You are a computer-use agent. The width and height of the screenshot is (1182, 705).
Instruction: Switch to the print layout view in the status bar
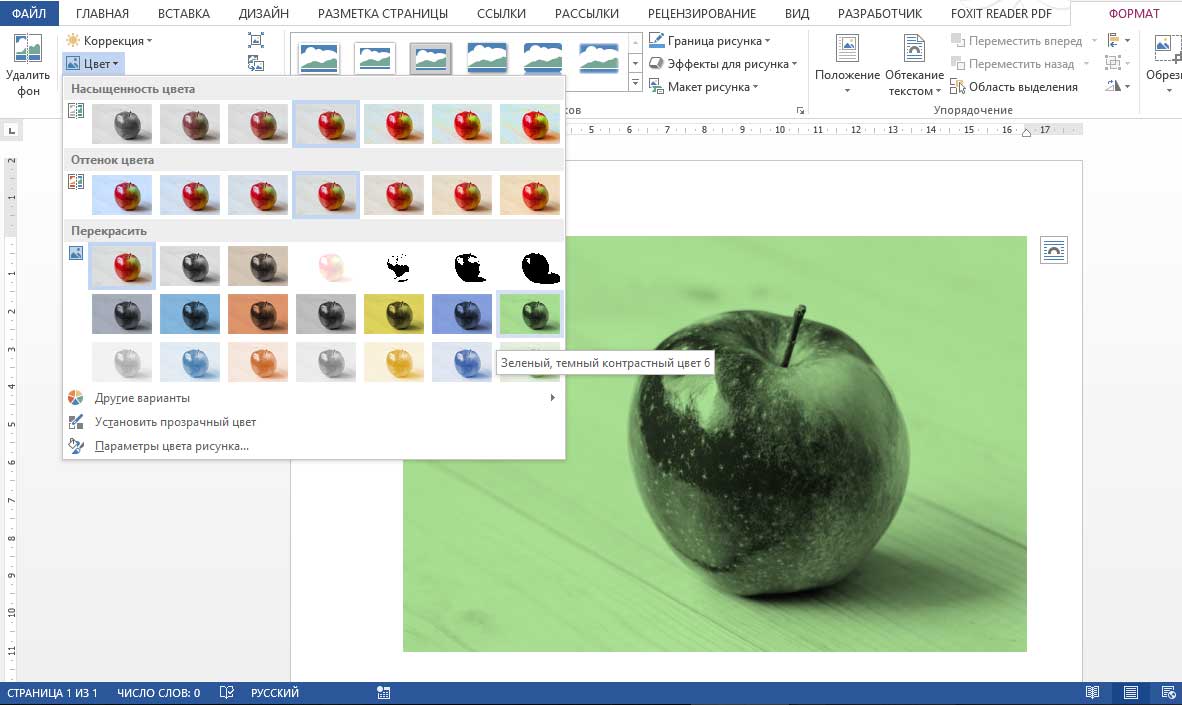pos(1130,692)
